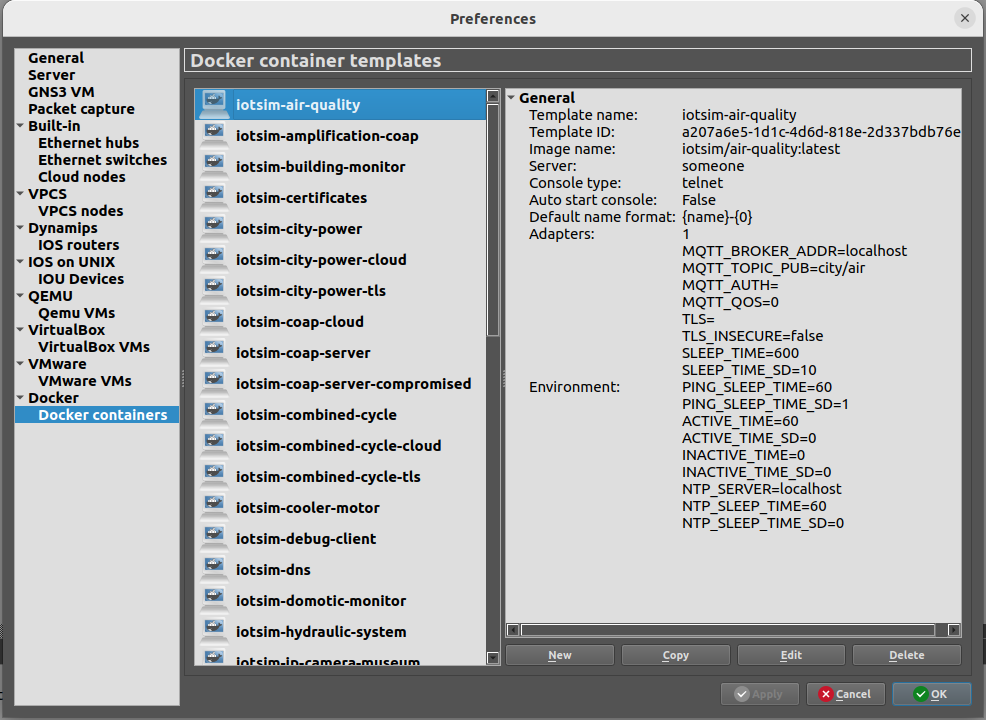Click the docker icon beside iotsim-city-power-tls
Screen dimensions: 986x720
(214, 291)
